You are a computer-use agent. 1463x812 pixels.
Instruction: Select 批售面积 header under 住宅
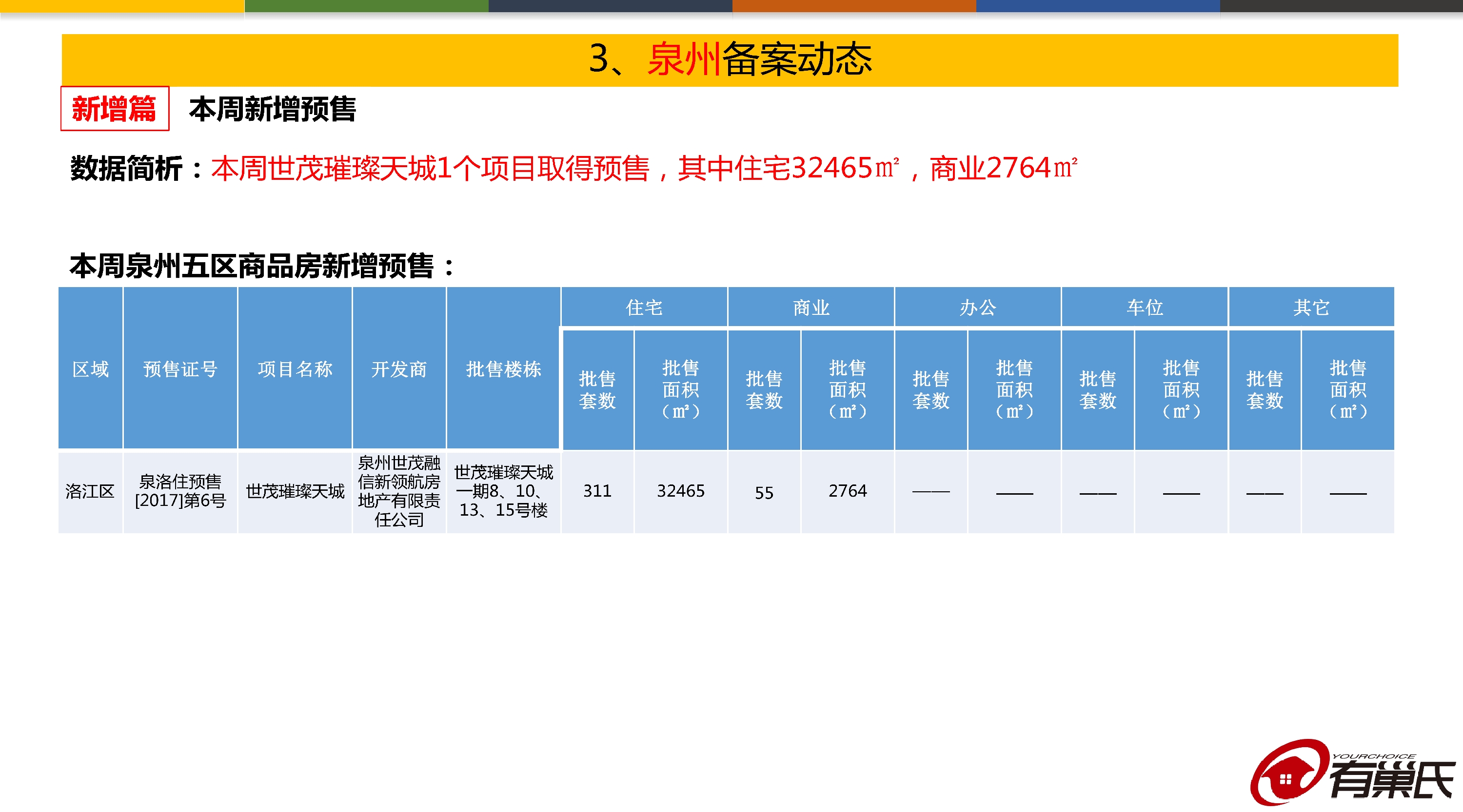click(x=680, y=390)
